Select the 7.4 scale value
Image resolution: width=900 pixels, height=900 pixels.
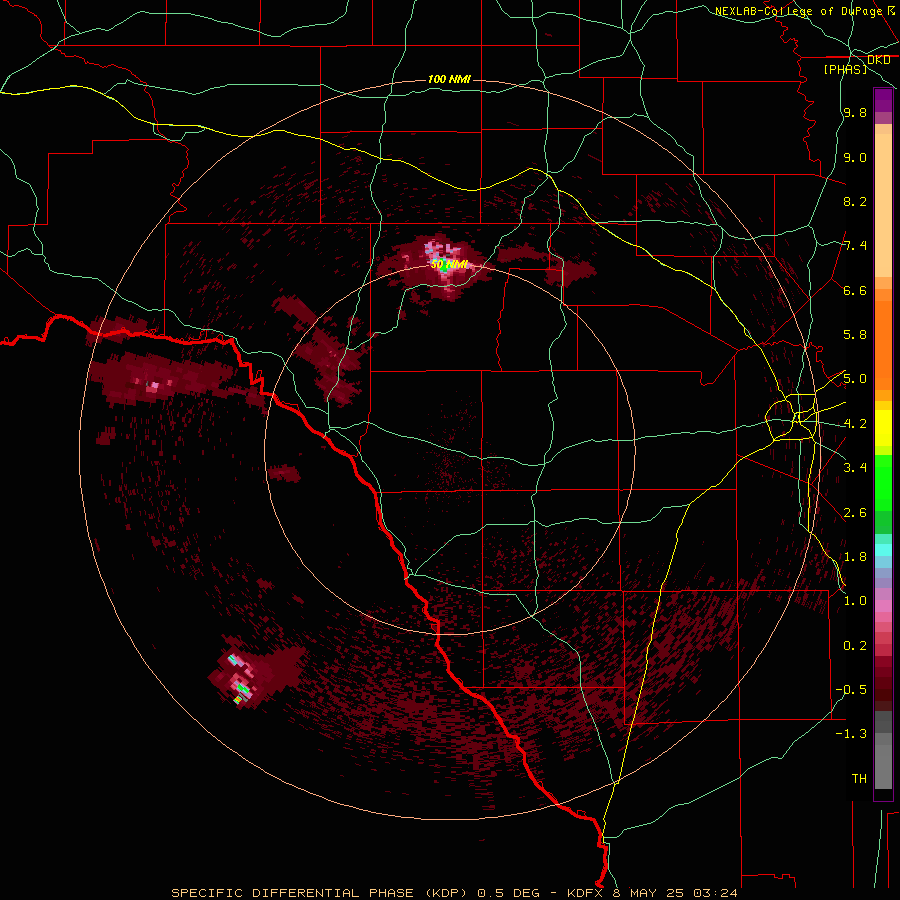855,246
